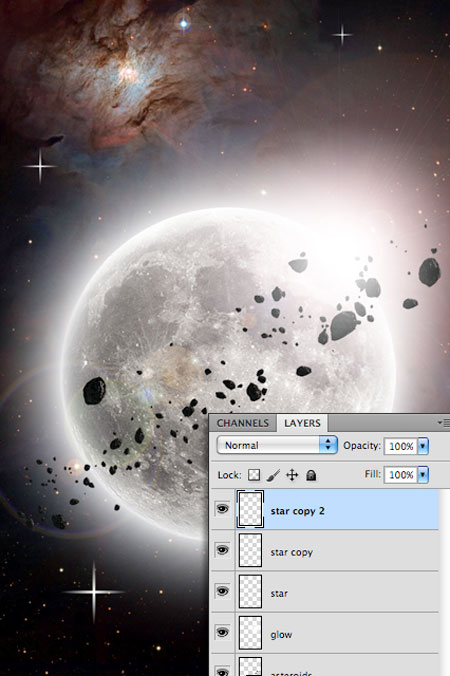Click the 'Lock:' label

click(229, 475)
